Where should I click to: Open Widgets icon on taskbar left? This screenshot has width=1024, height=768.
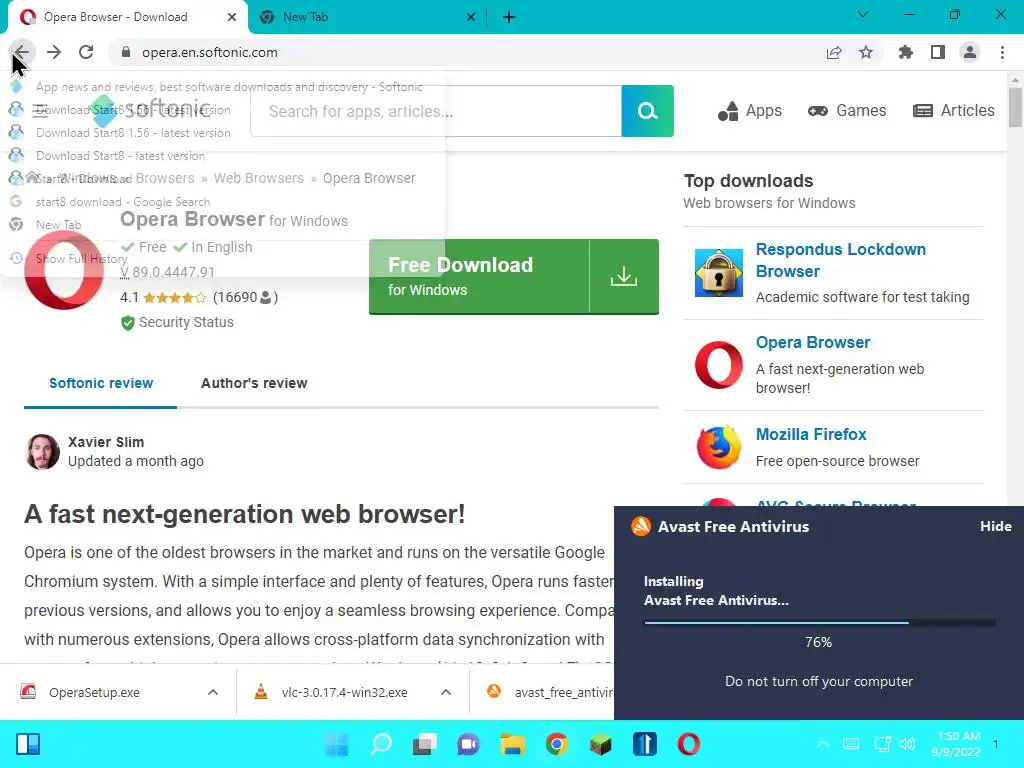28,744
